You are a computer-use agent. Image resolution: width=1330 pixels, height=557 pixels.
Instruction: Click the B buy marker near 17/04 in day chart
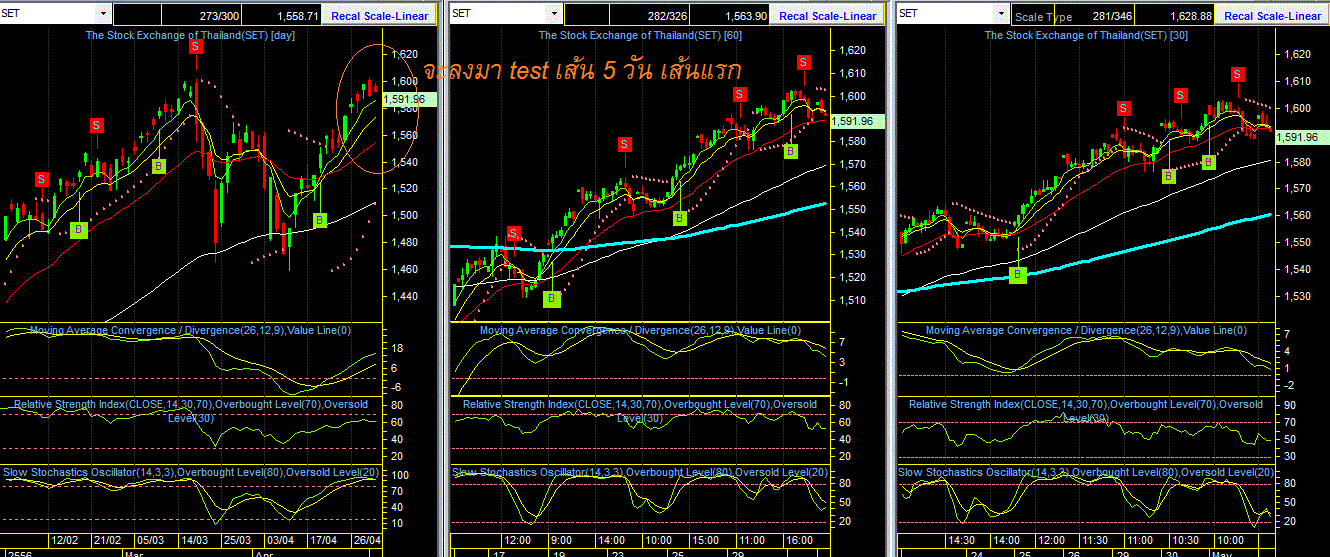pyautogui.click(x=320, y=220)
